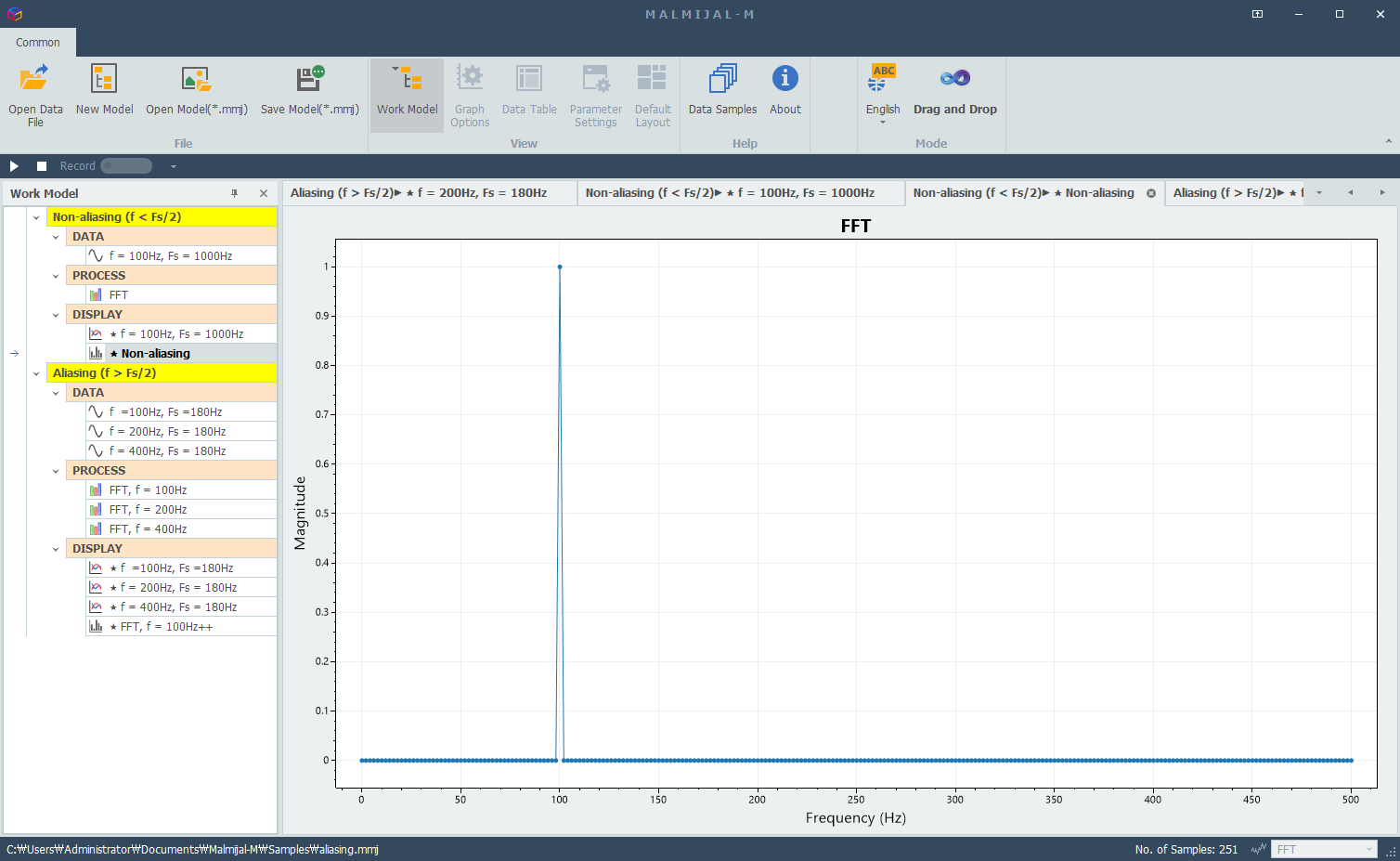Screen dimensions: 1400x861
Task: Select the FFT process under Non-aliasing
Action: click(x=181, y=294)
